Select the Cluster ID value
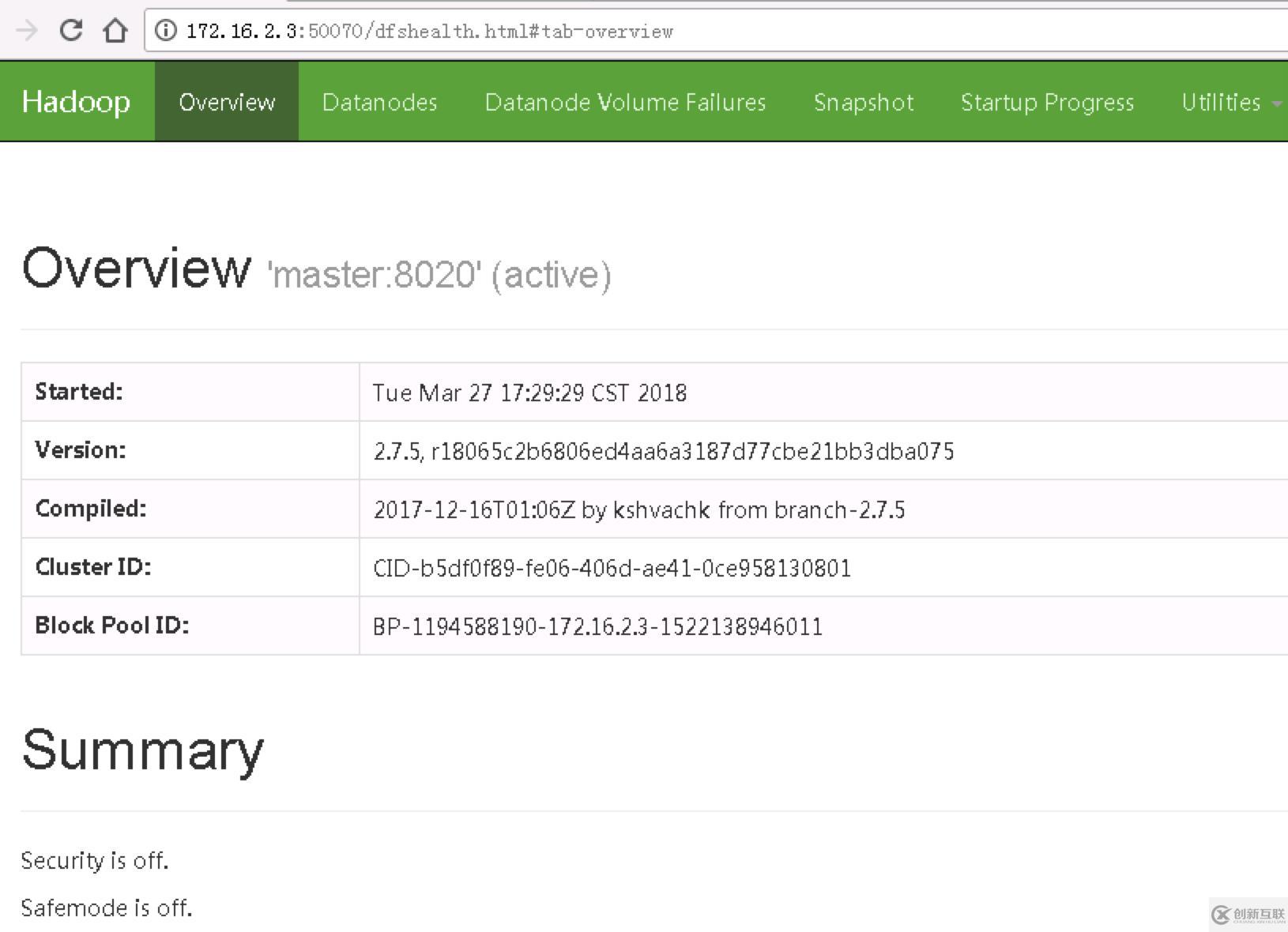The image size is (1288, 932). tap(612, 568)
